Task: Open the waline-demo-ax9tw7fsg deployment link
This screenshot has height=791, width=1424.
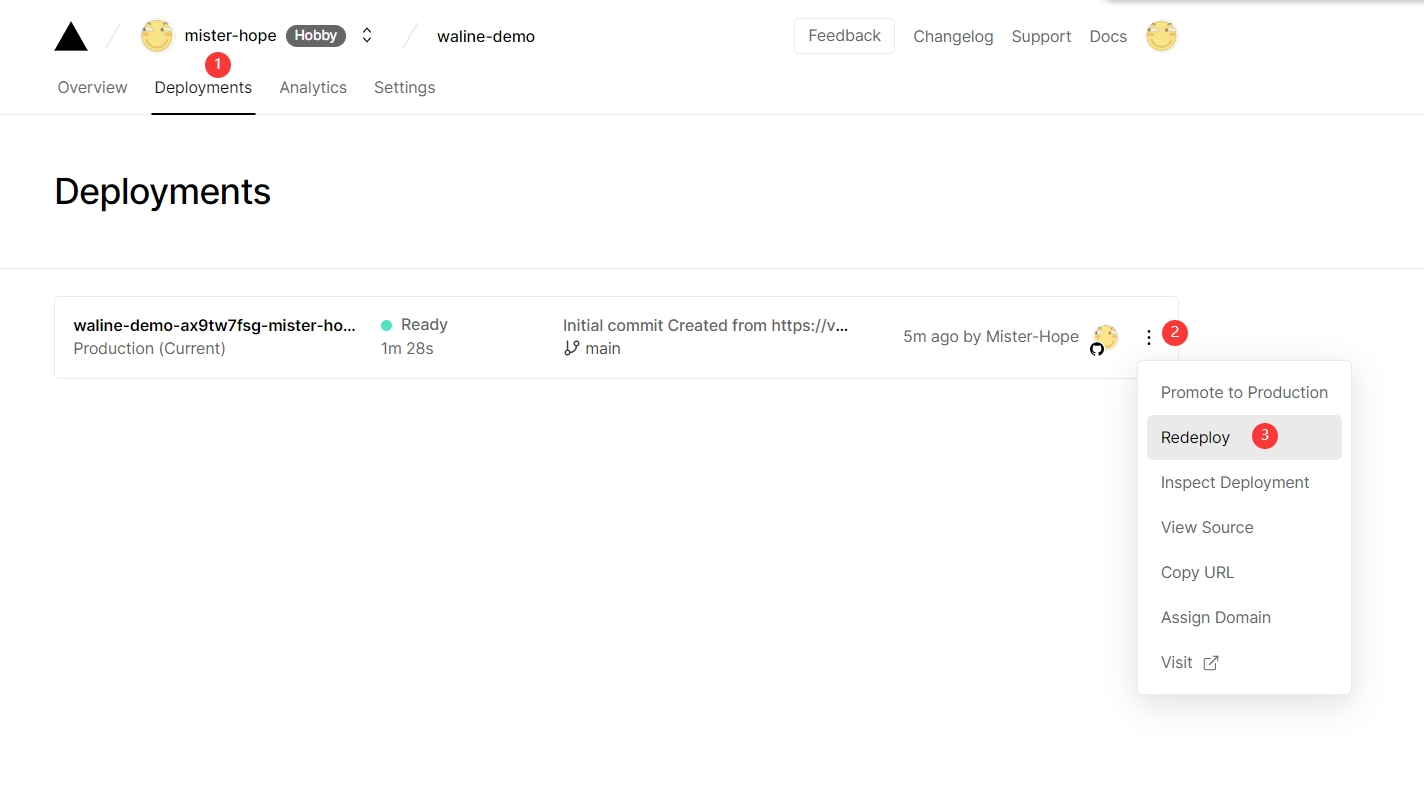Action: click(x=214, y=326)
